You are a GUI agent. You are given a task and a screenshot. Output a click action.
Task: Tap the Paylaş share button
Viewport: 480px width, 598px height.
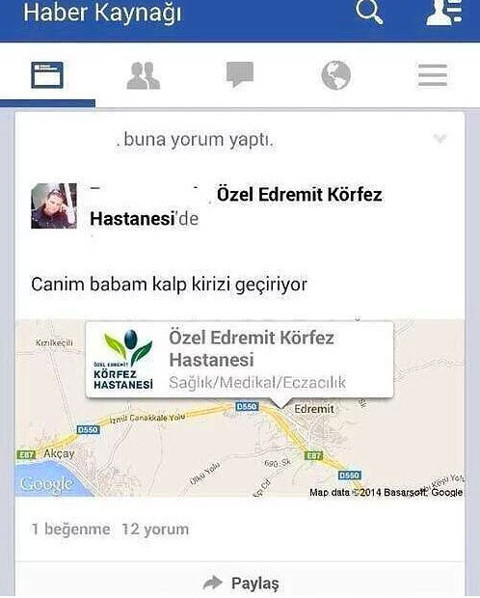(x=241, y=583)
